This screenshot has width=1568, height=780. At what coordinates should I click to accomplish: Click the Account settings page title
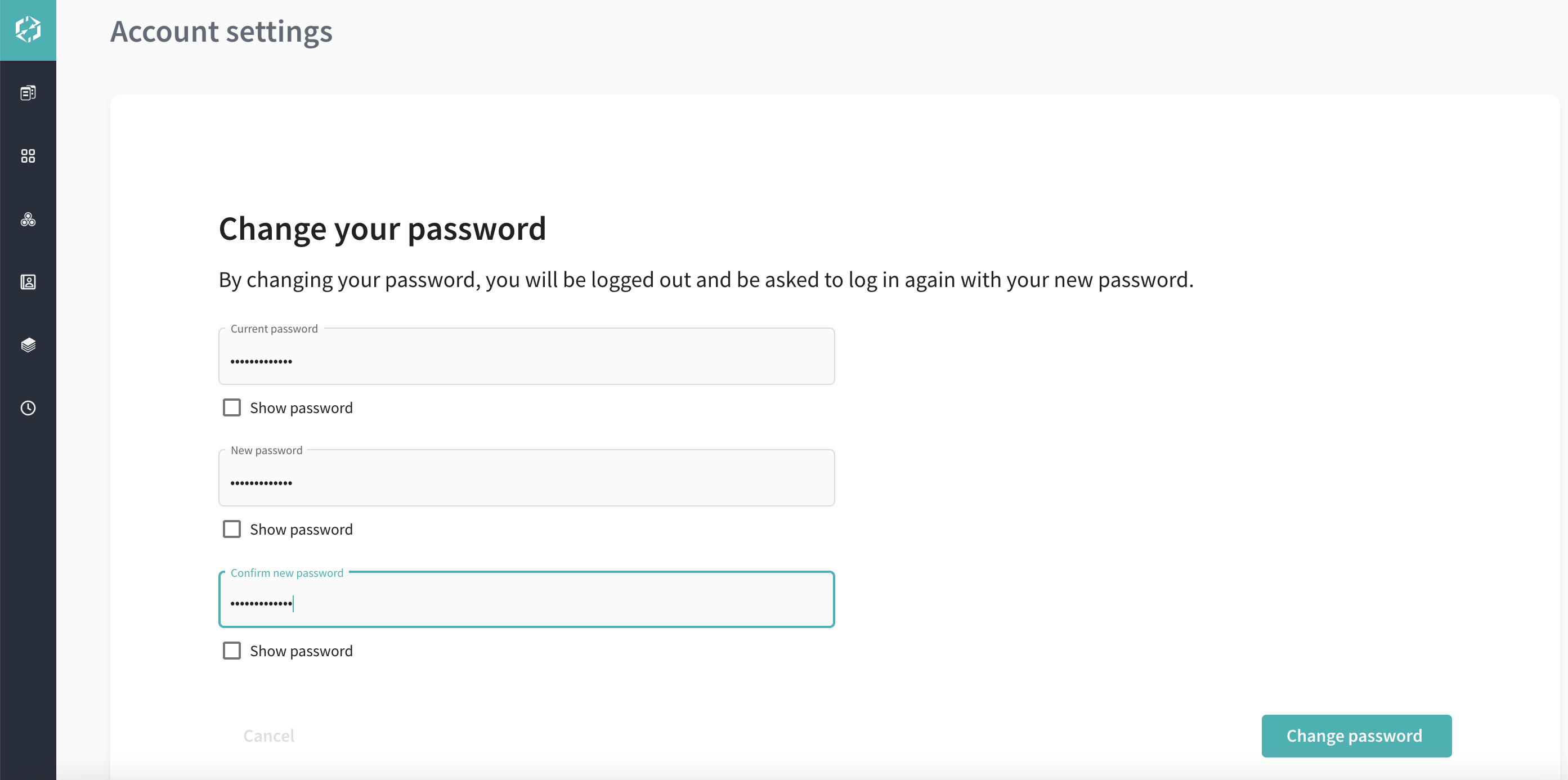click(221, 32)
